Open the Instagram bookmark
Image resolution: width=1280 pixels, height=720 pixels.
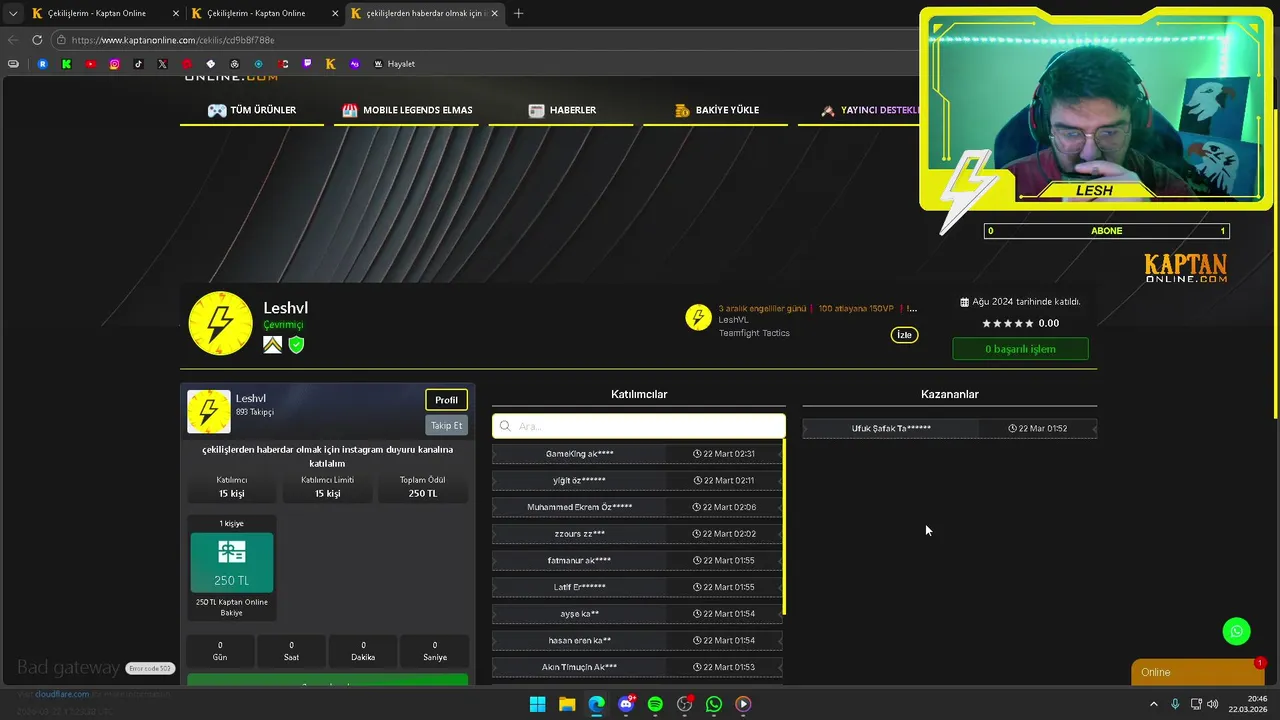[114, 64]
